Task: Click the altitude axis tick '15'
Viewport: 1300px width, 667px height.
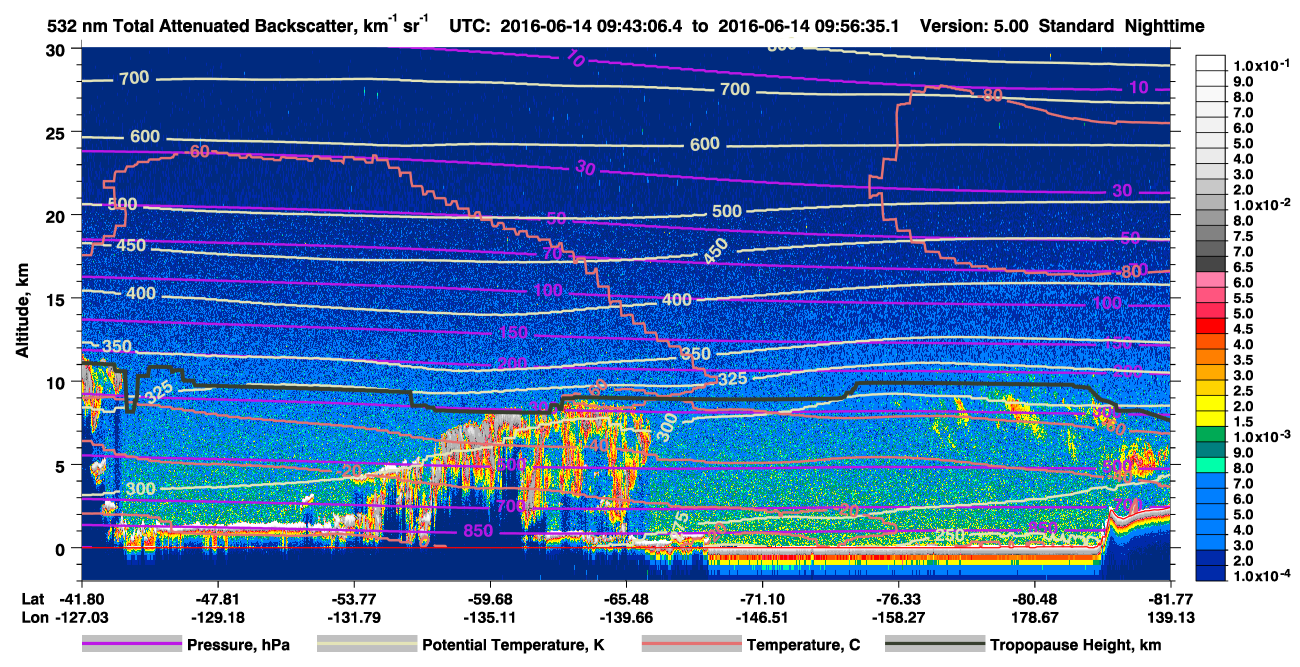Action: click(57, 299)
